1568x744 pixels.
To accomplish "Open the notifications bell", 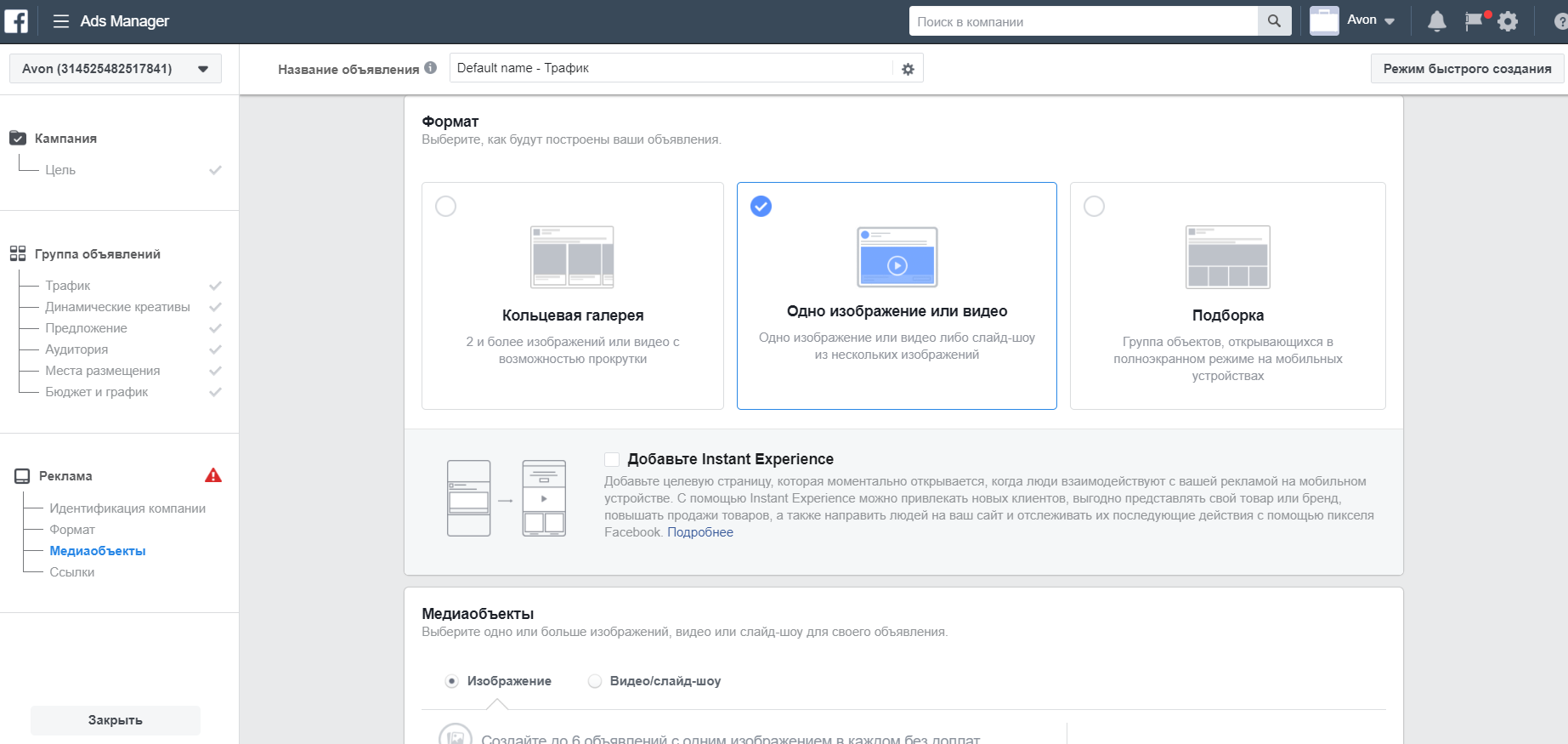I will [1437, 21].
